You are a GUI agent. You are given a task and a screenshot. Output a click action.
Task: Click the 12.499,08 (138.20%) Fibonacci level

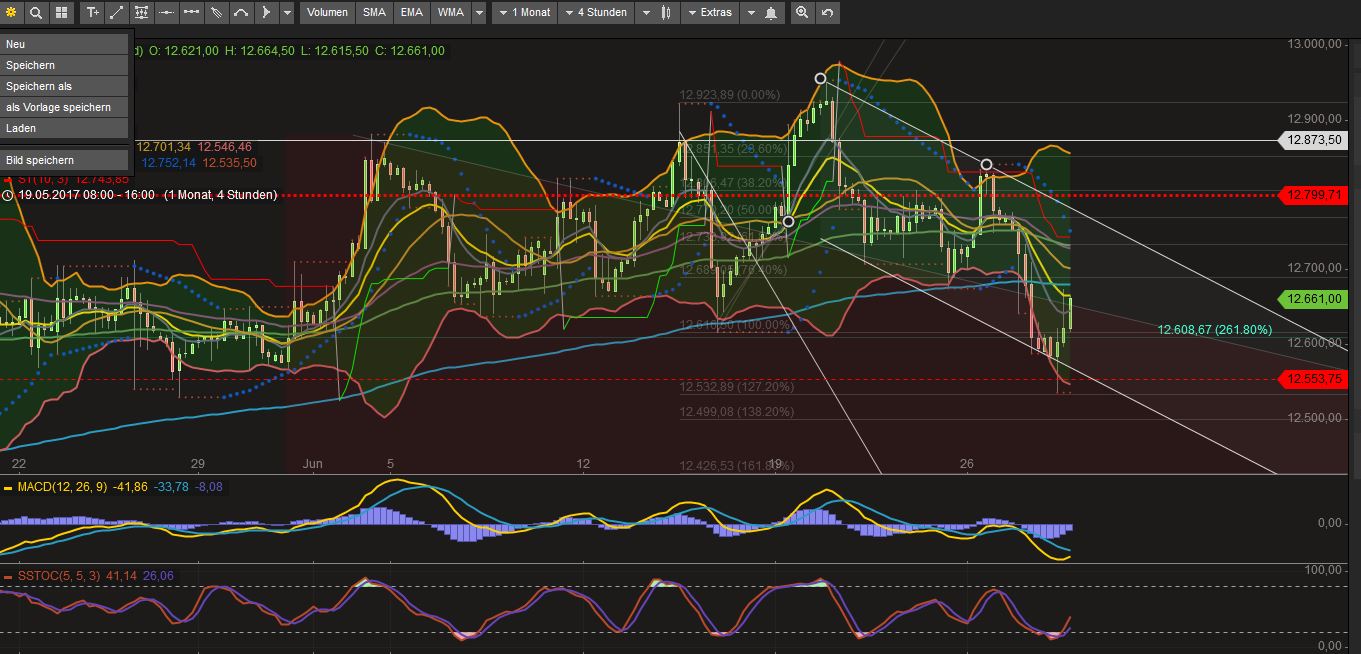click(737, 411)
